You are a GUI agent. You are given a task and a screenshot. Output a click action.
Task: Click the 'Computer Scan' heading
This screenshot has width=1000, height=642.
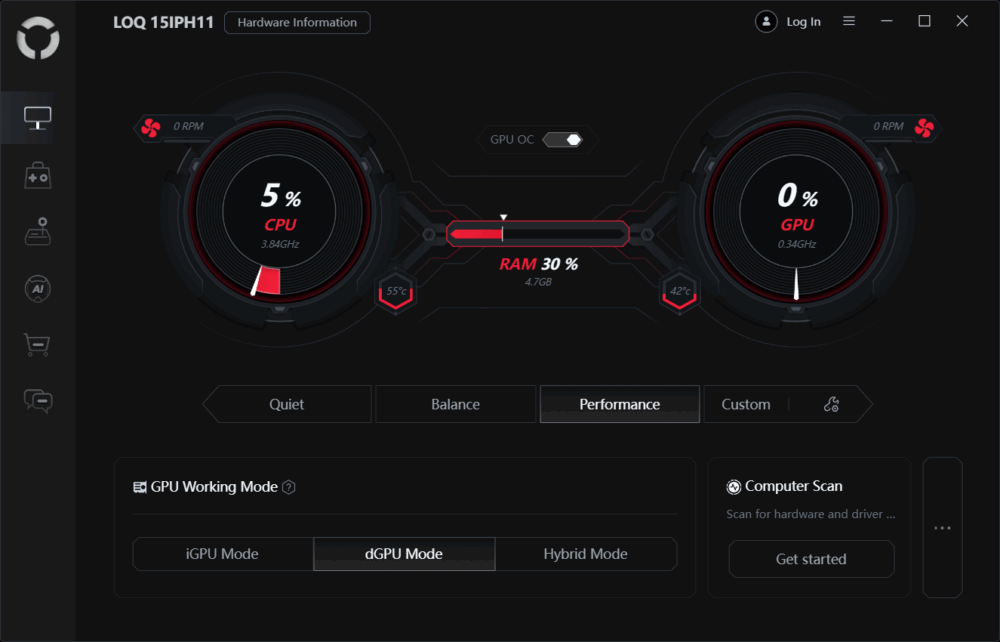[793, 486]
